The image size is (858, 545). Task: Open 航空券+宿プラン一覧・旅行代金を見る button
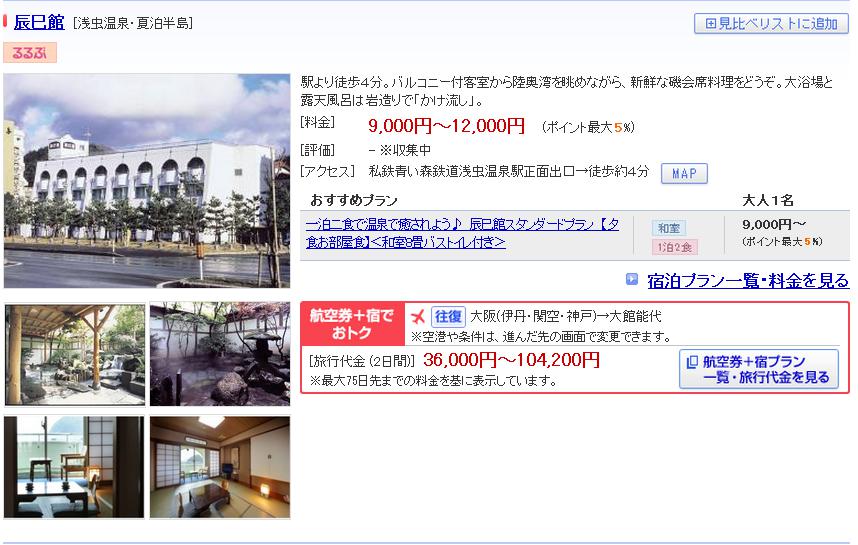[x=758, y=369]
